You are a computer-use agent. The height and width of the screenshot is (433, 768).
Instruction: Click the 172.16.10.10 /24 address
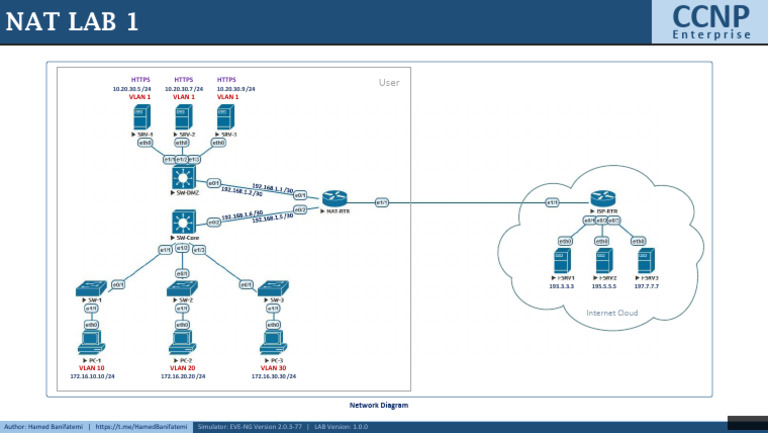point(92,376)
